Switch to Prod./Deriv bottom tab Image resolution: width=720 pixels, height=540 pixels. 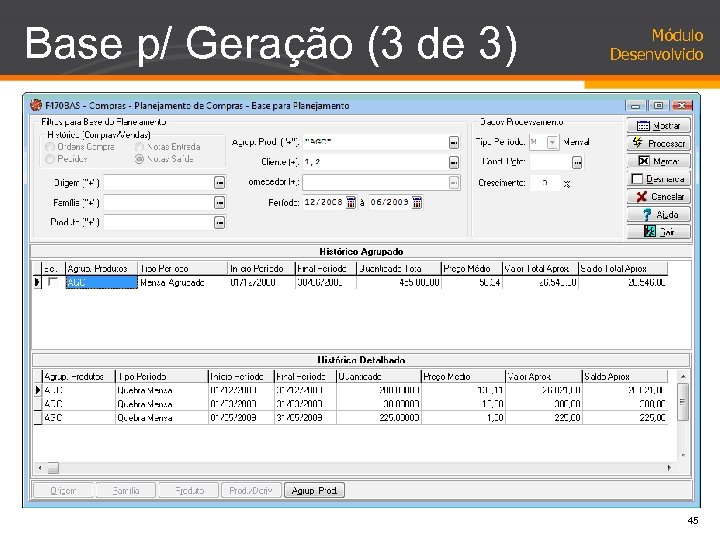point(252,491)
